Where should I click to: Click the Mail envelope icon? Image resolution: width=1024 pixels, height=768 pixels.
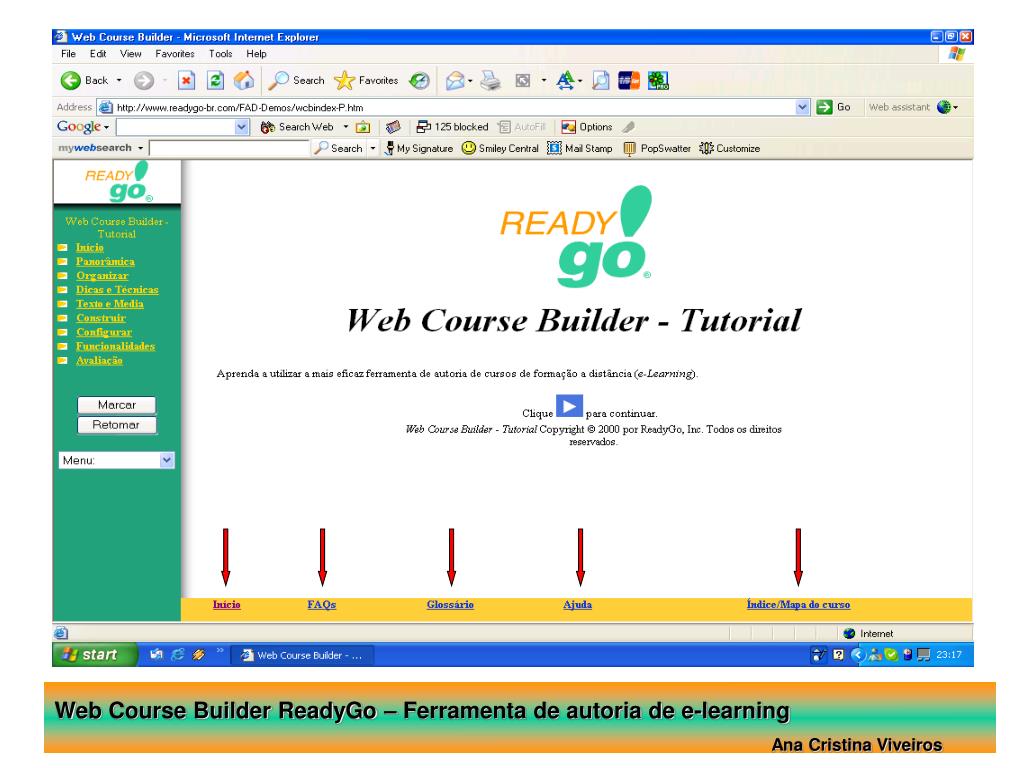tap(455, 80)
